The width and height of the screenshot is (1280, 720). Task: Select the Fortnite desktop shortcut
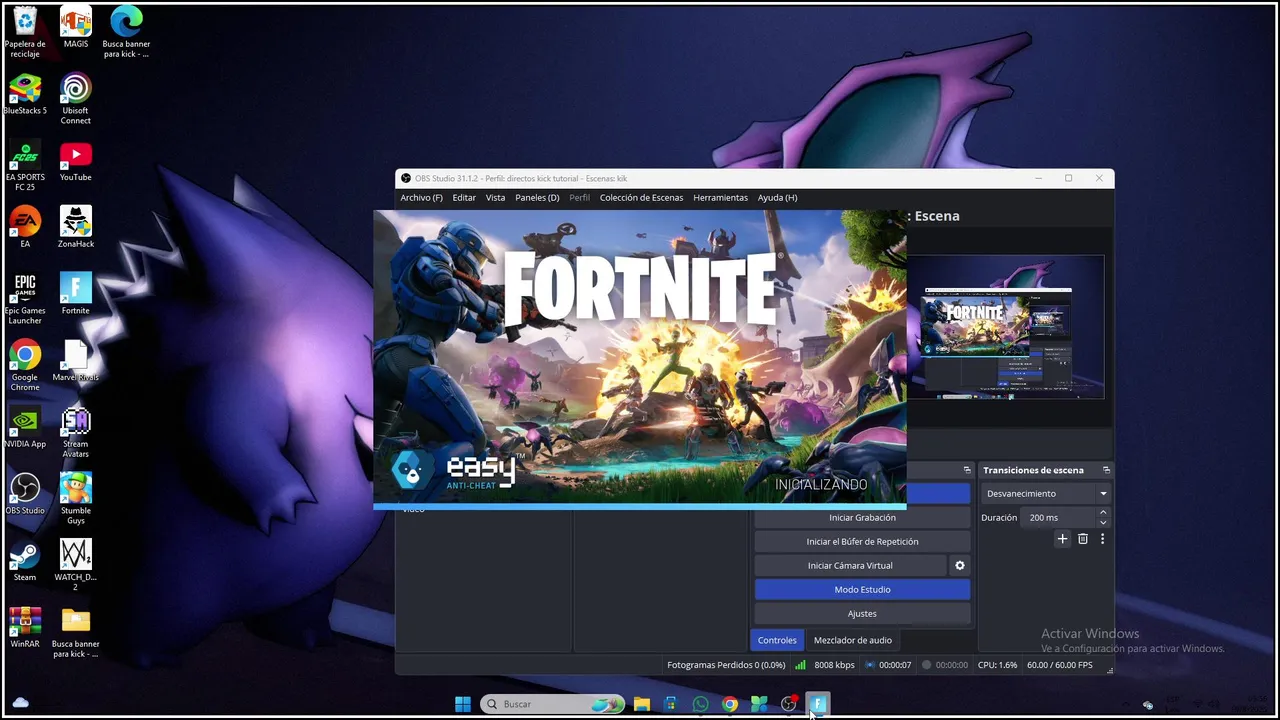(75, 294)
